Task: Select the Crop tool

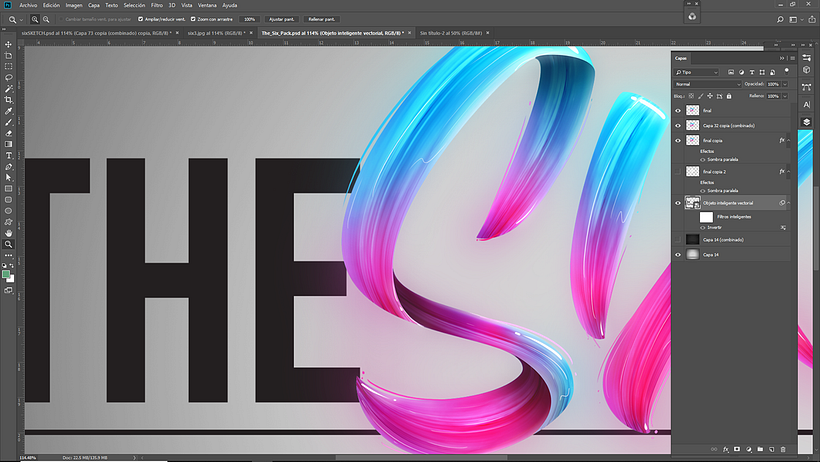Action: 9,100
